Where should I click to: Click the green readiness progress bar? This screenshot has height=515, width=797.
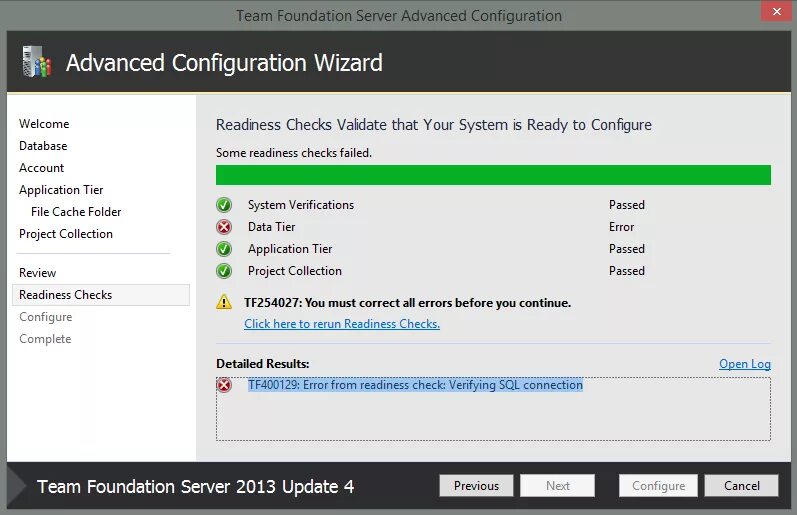pyautogui.click(x=493, y=175)
